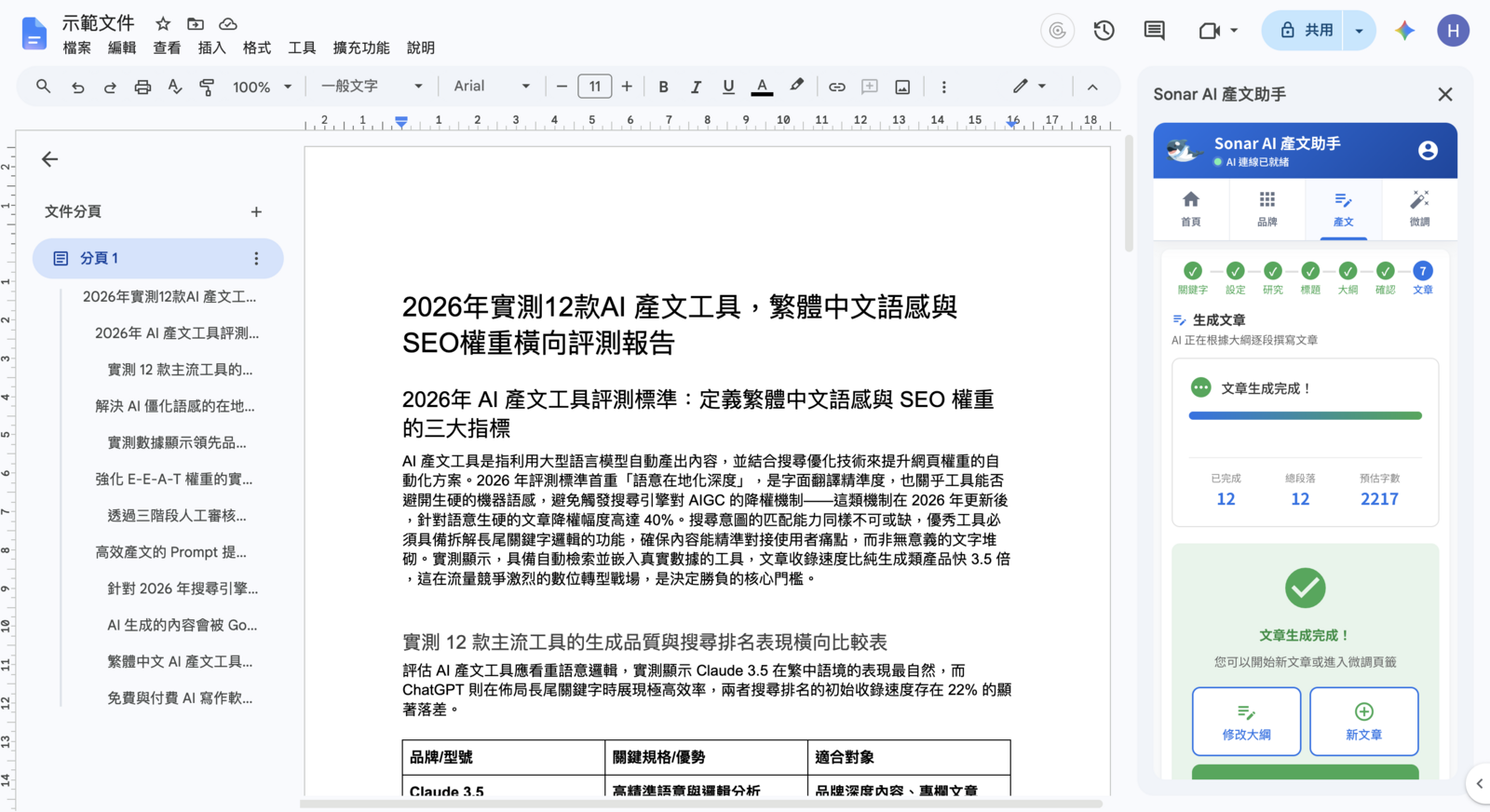Click the article generation progress bar
Screen dimensions: 1490x812
pos(1305,416)
